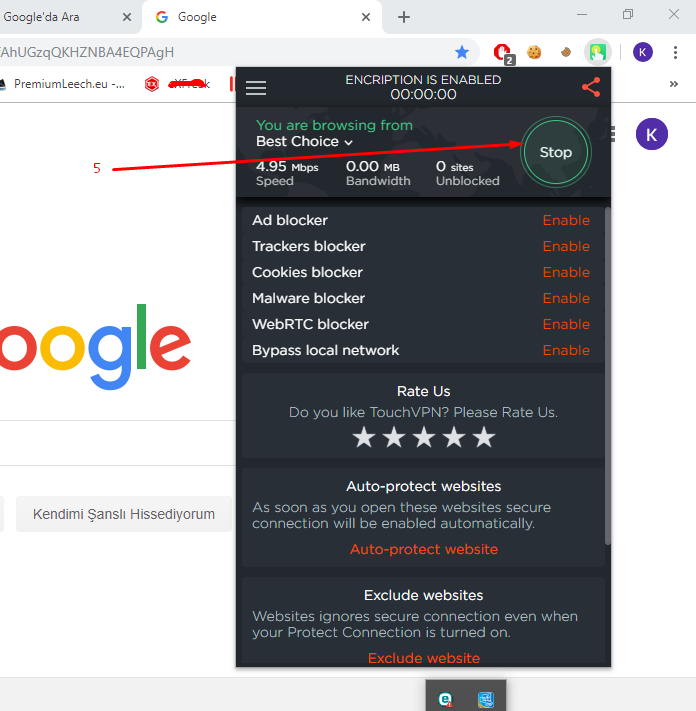The image size is (696, 711).
Task: Click the share icon in VPN panel
Action: tap(591, 87)
